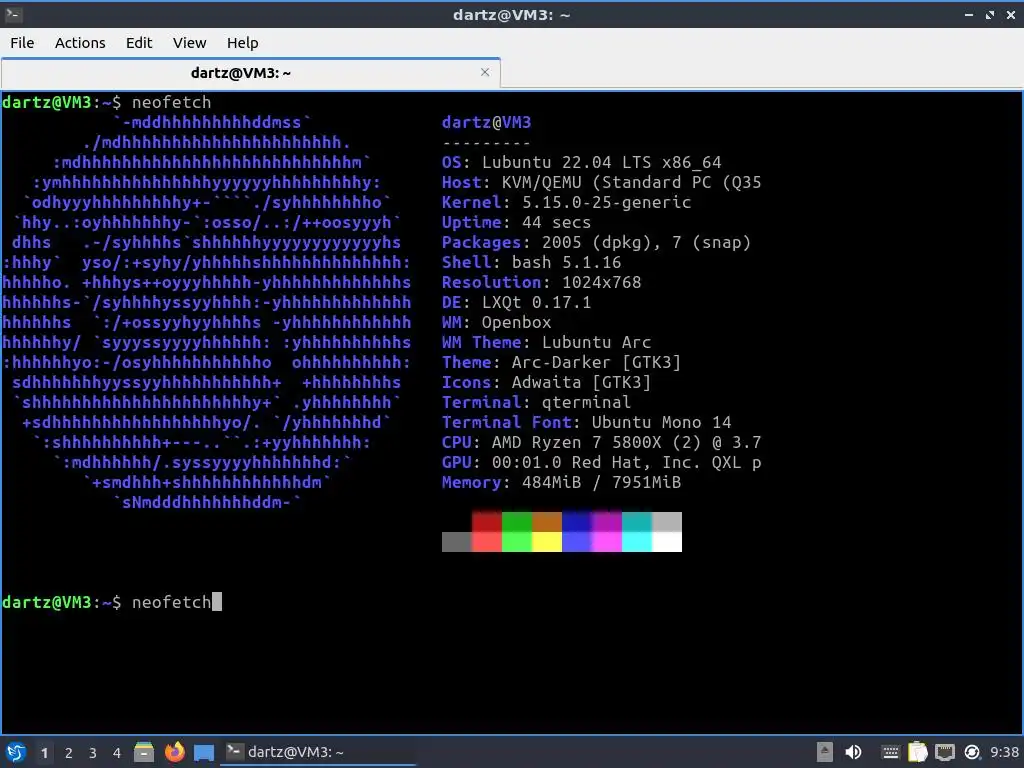The height and width of the screenshot is (768, 1024).
Task: Switch to virtual desktop 3
Action: (93, 753)
